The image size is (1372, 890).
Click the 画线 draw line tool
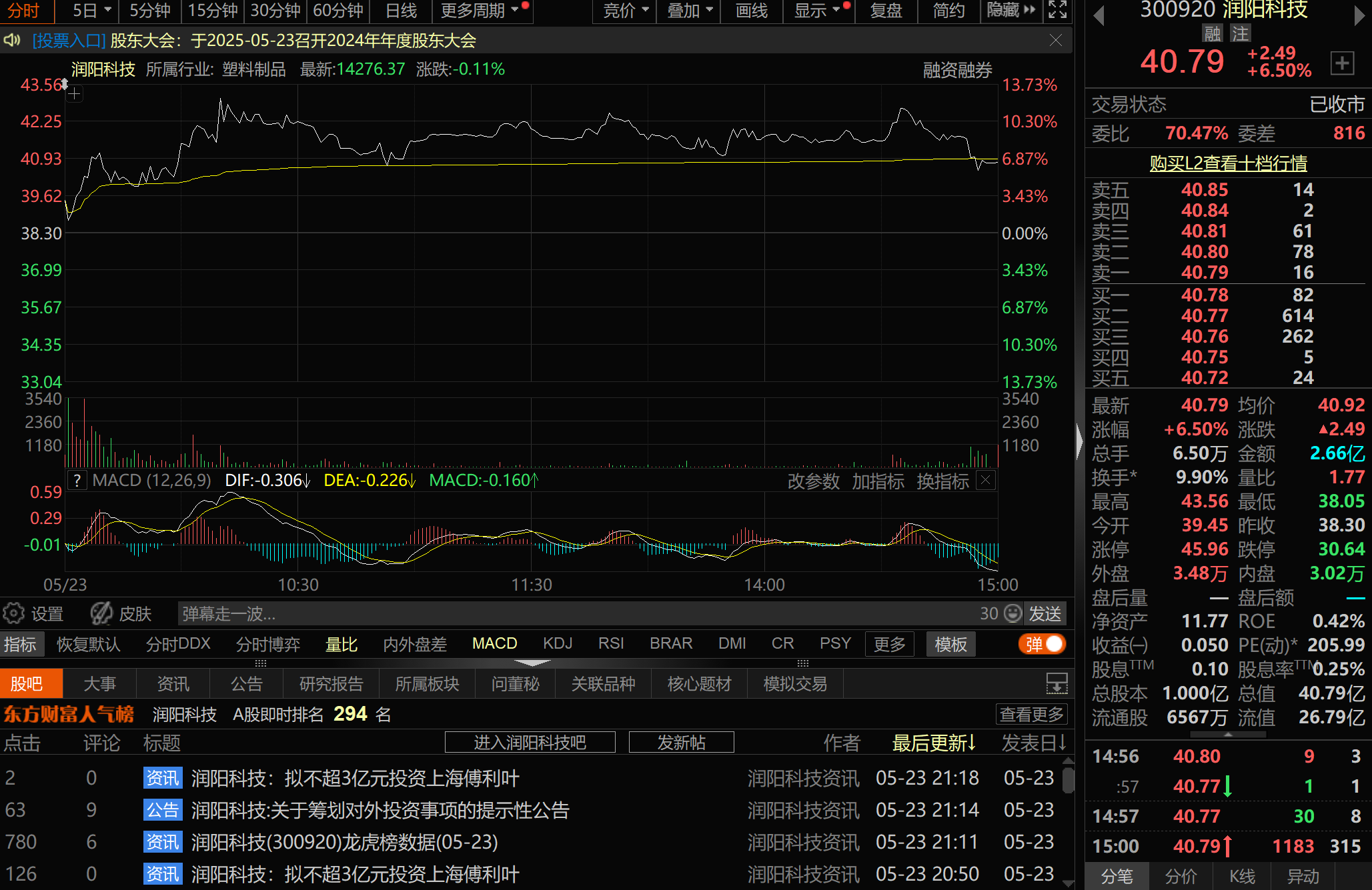click(x=752, y=11)
